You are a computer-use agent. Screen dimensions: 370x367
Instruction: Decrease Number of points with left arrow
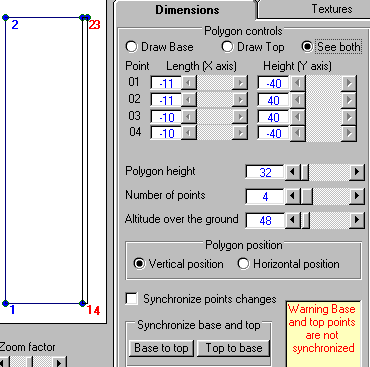pyautogui.click(x=292, y=196)
